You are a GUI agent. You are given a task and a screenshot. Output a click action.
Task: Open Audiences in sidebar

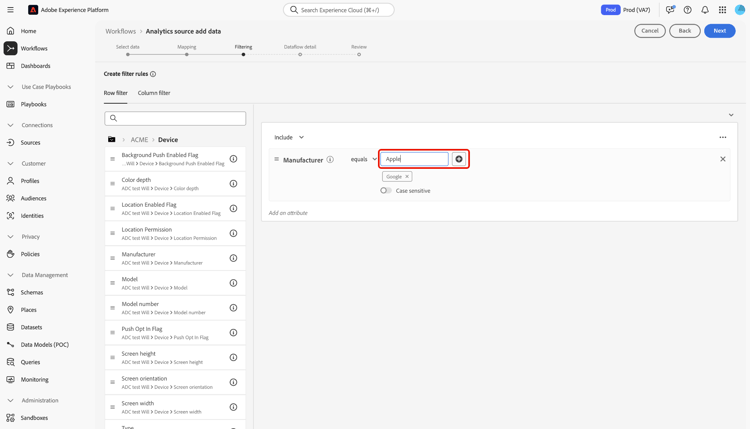click(x=33, y=198)
